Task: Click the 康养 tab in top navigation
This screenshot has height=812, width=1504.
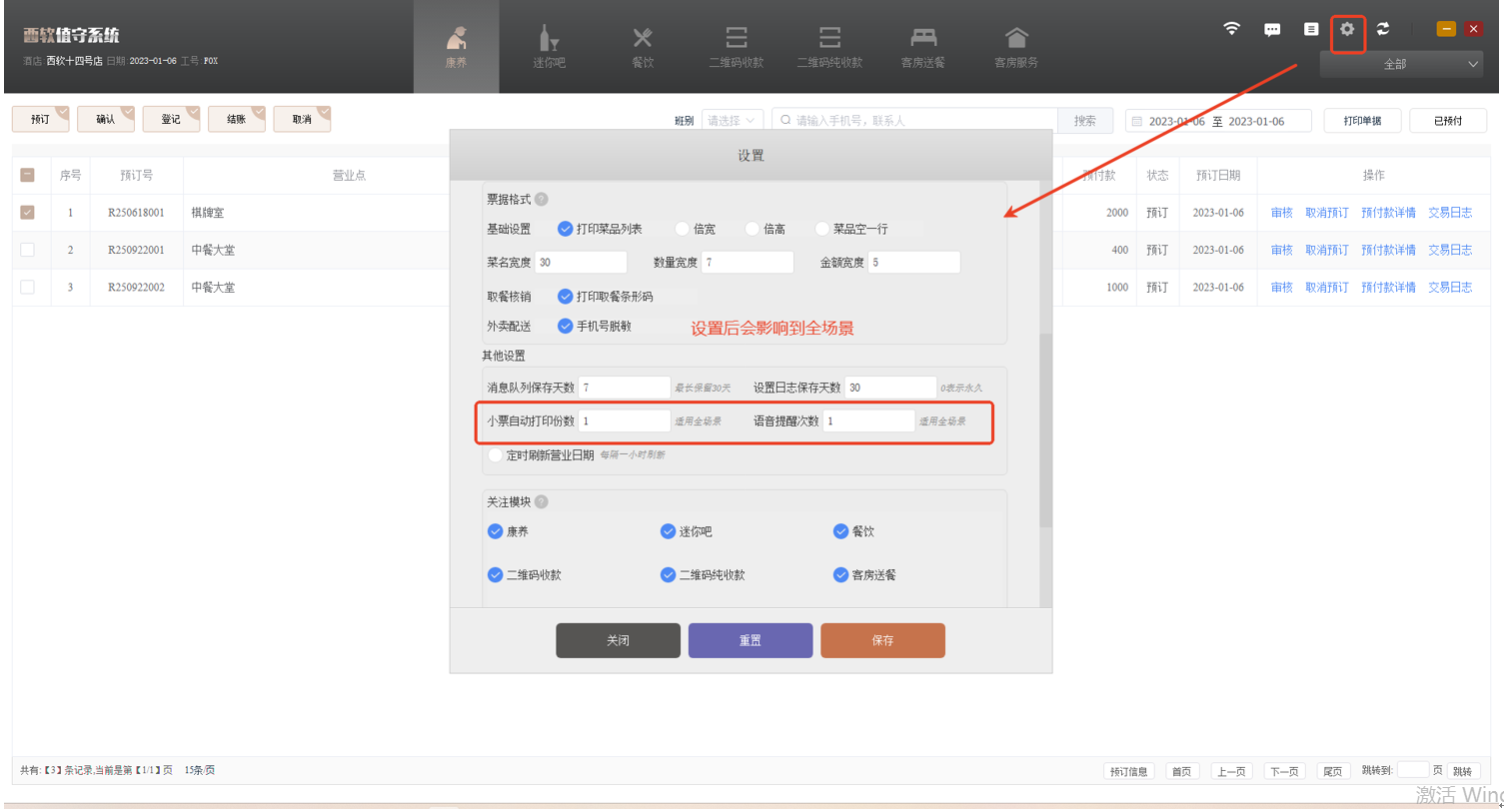Action: [456, 47]
